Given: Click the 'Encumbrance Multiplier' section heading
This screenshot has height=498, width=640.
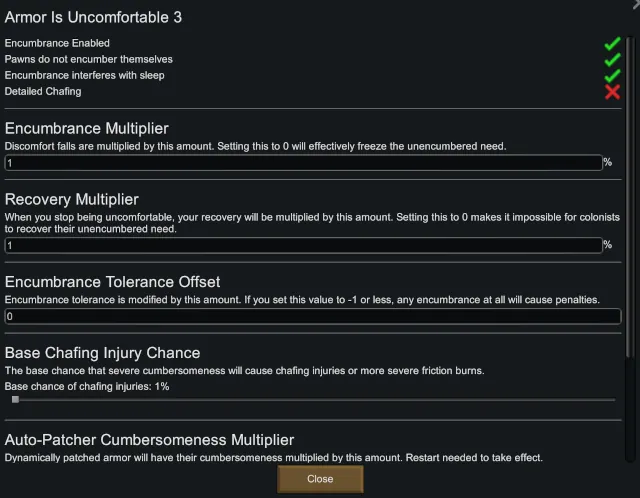Looking at the screenshot, I should (x=87, y=128).
